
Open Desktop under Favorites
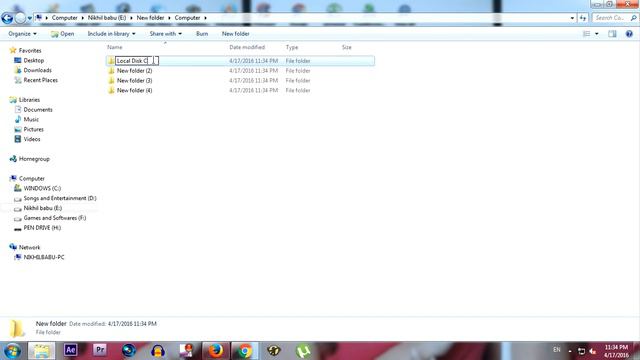33,60
